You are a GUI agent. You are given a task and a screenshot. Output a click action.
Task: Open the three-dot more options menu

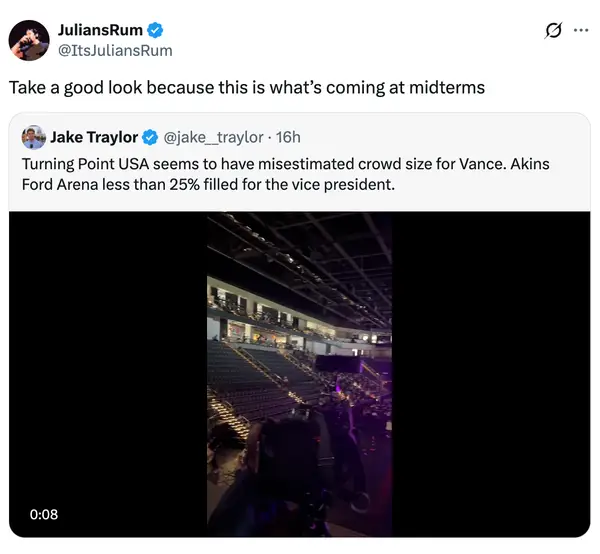[x=581, y=31]
